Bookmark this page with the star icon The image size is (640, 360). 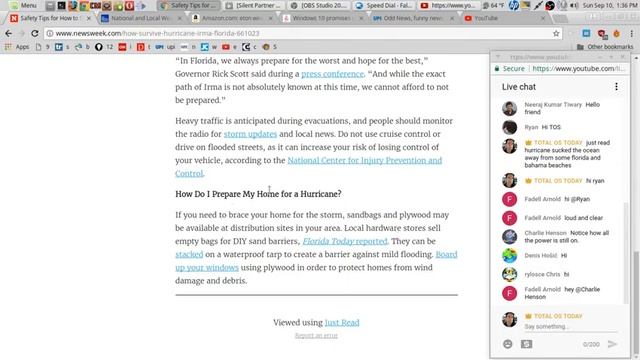556,33
